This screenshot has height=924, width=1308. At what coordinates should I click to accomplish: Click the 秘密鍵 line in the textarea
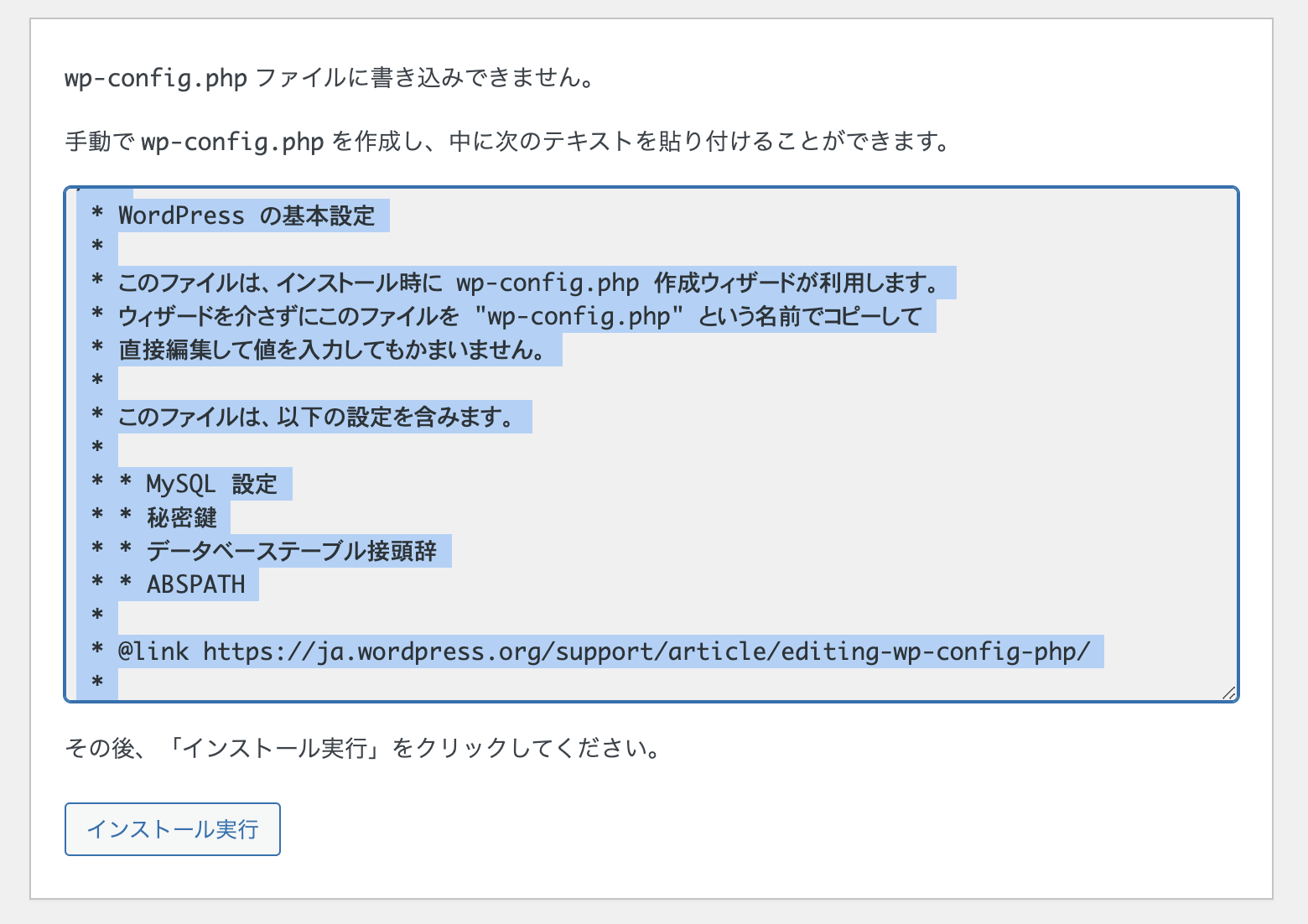[x=183, y=517]
